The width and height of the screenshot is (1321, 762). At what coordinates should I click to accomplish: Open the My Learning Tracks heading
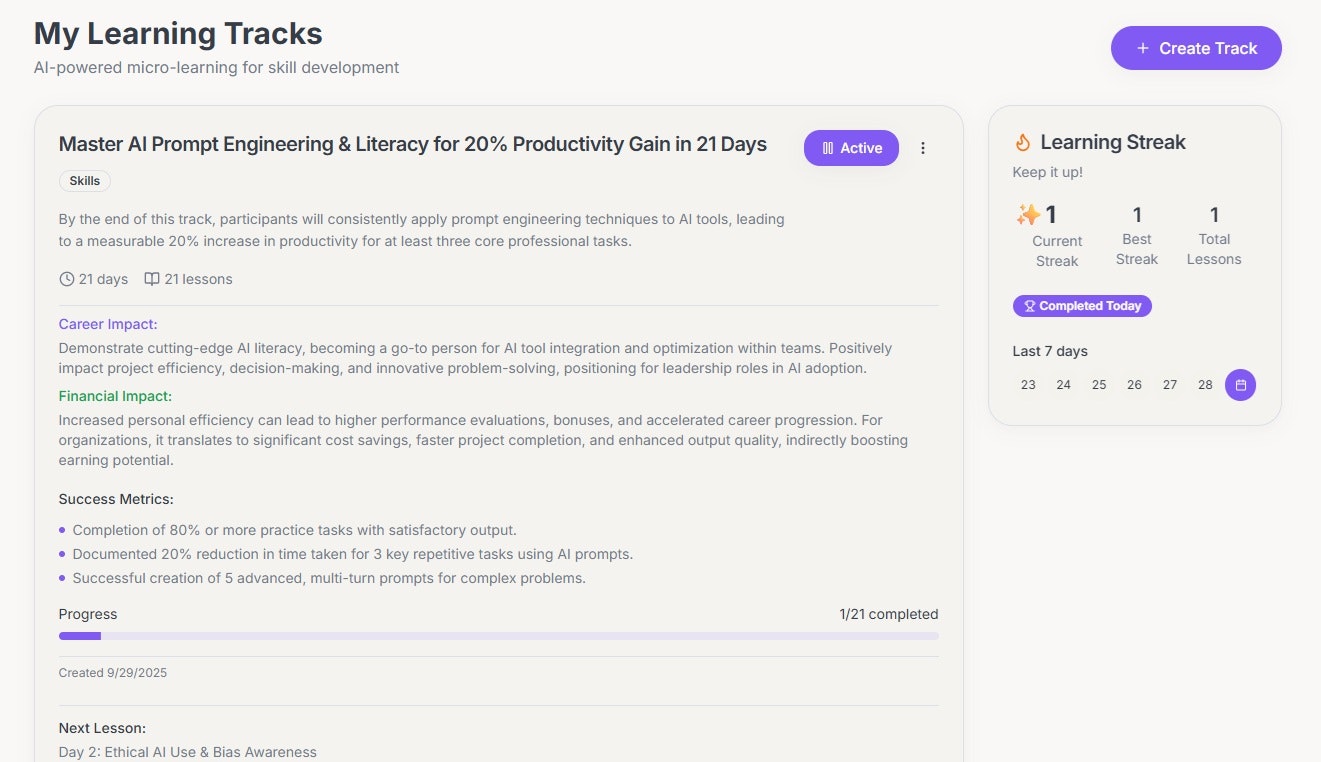pyautogui.click(x=178, y=33)
